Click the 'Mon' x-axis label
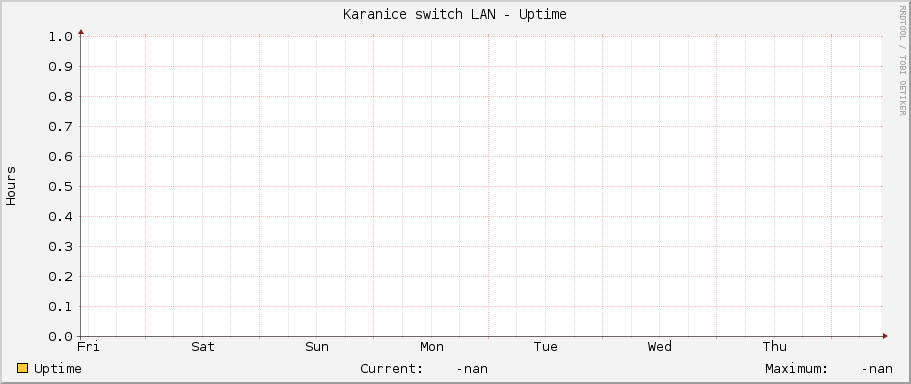This screenshot has height=384, width=911. 432,347
